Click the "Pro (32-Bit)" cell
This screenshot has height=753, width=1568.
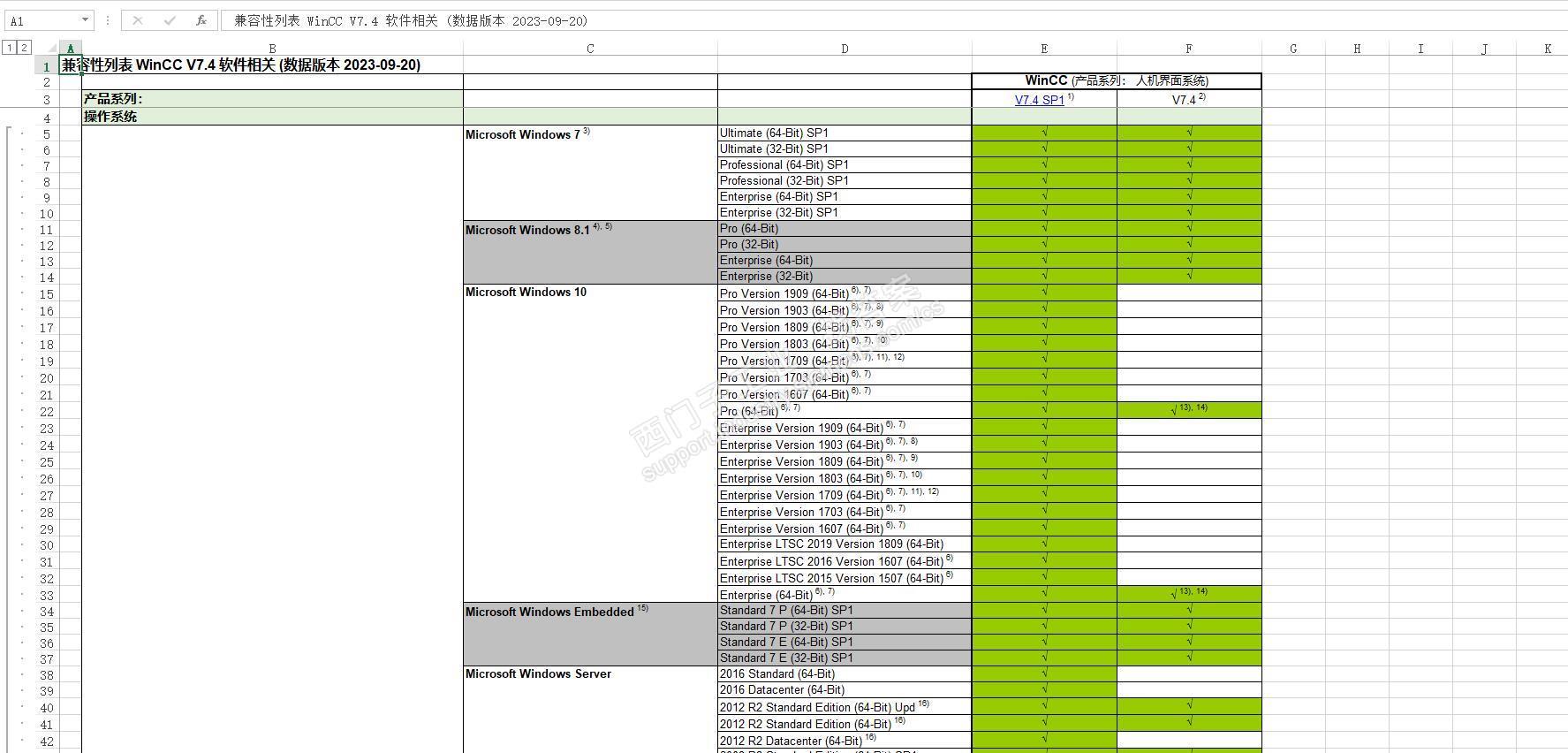[x=845, y=245]
